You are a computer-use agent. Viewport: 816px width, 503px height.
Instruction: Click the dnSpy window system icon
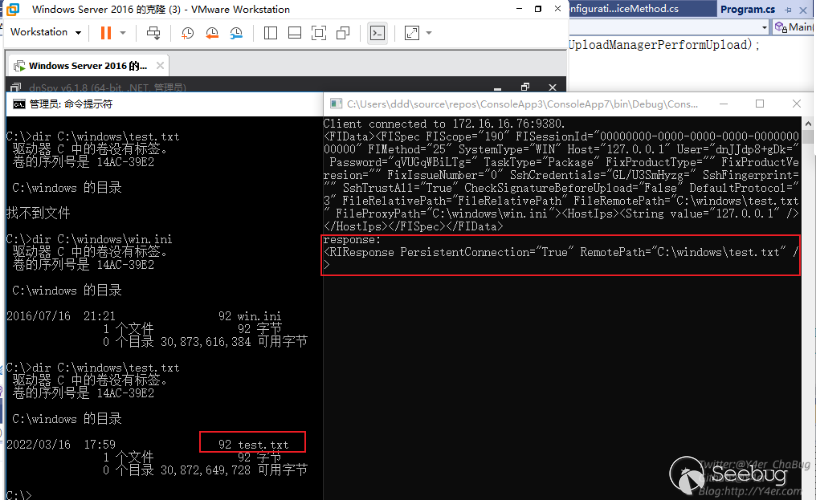16,87
